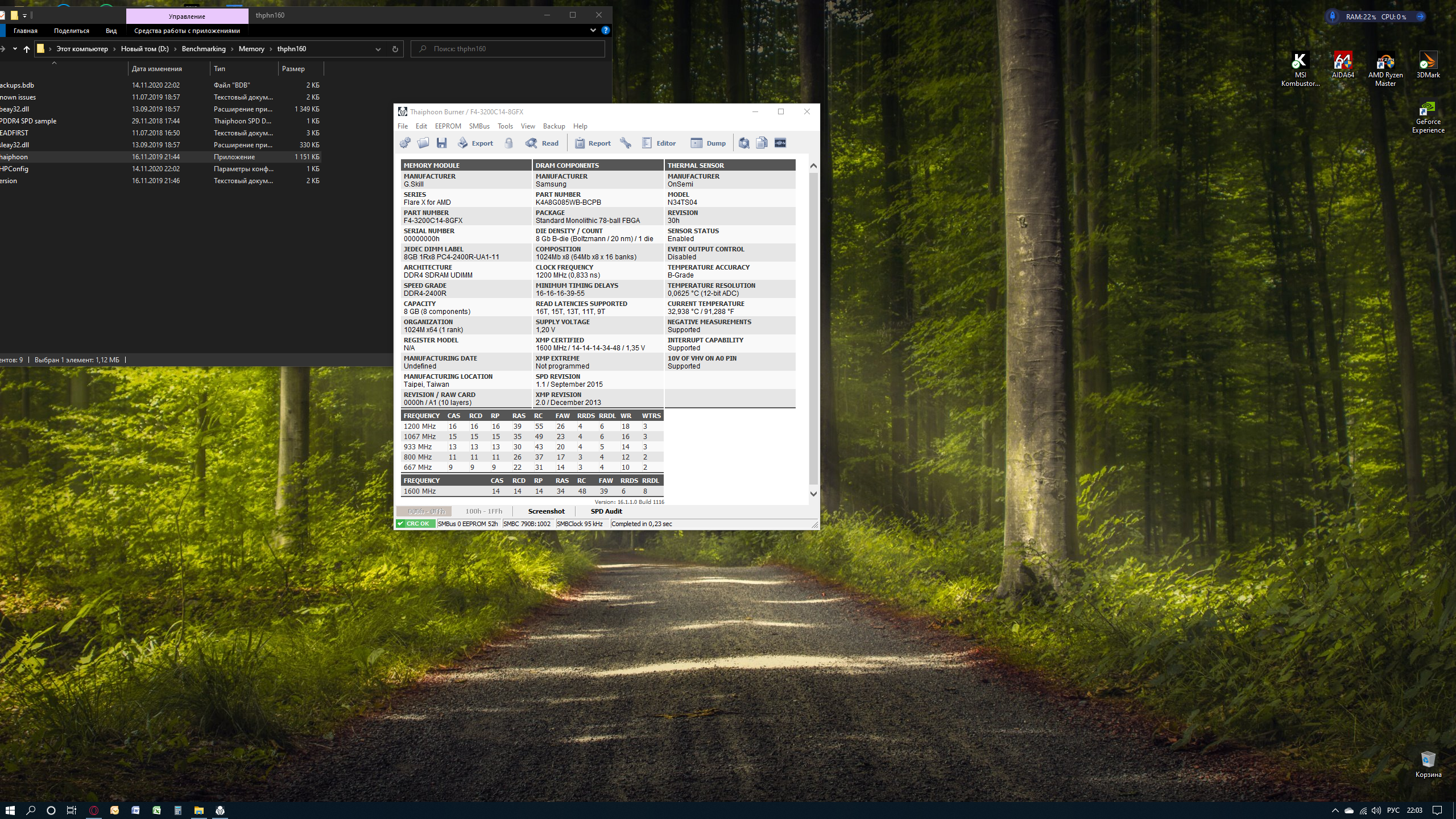
Task: Click the padlock write-protection icon
Action: pyautogui.click(x=509, y=143)
